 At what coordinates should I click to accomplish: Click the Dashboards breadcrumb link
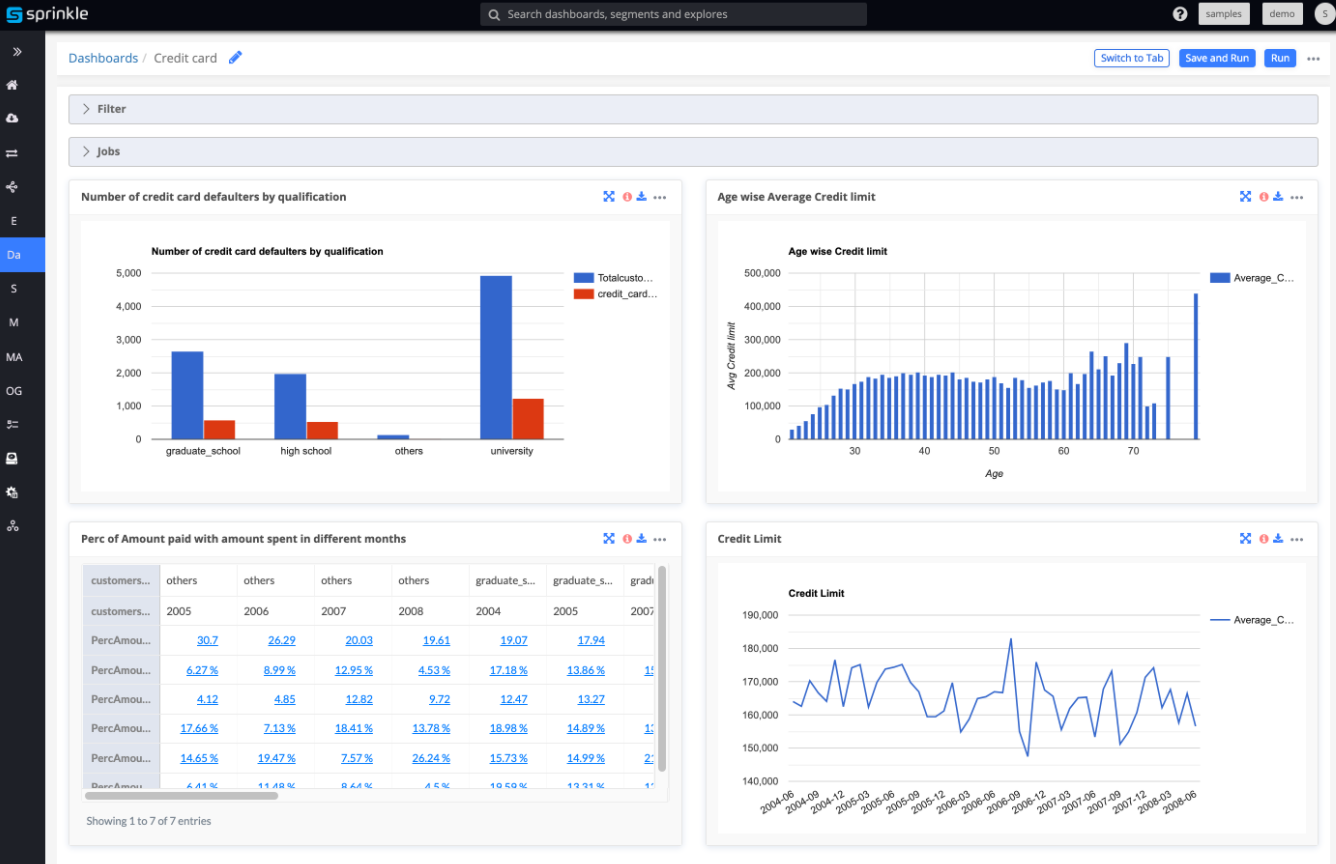pyautogui.click(x=103, y=58)
